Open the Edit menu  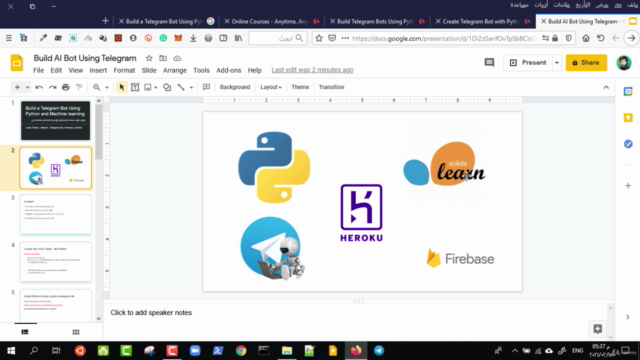tap(56, 70)
